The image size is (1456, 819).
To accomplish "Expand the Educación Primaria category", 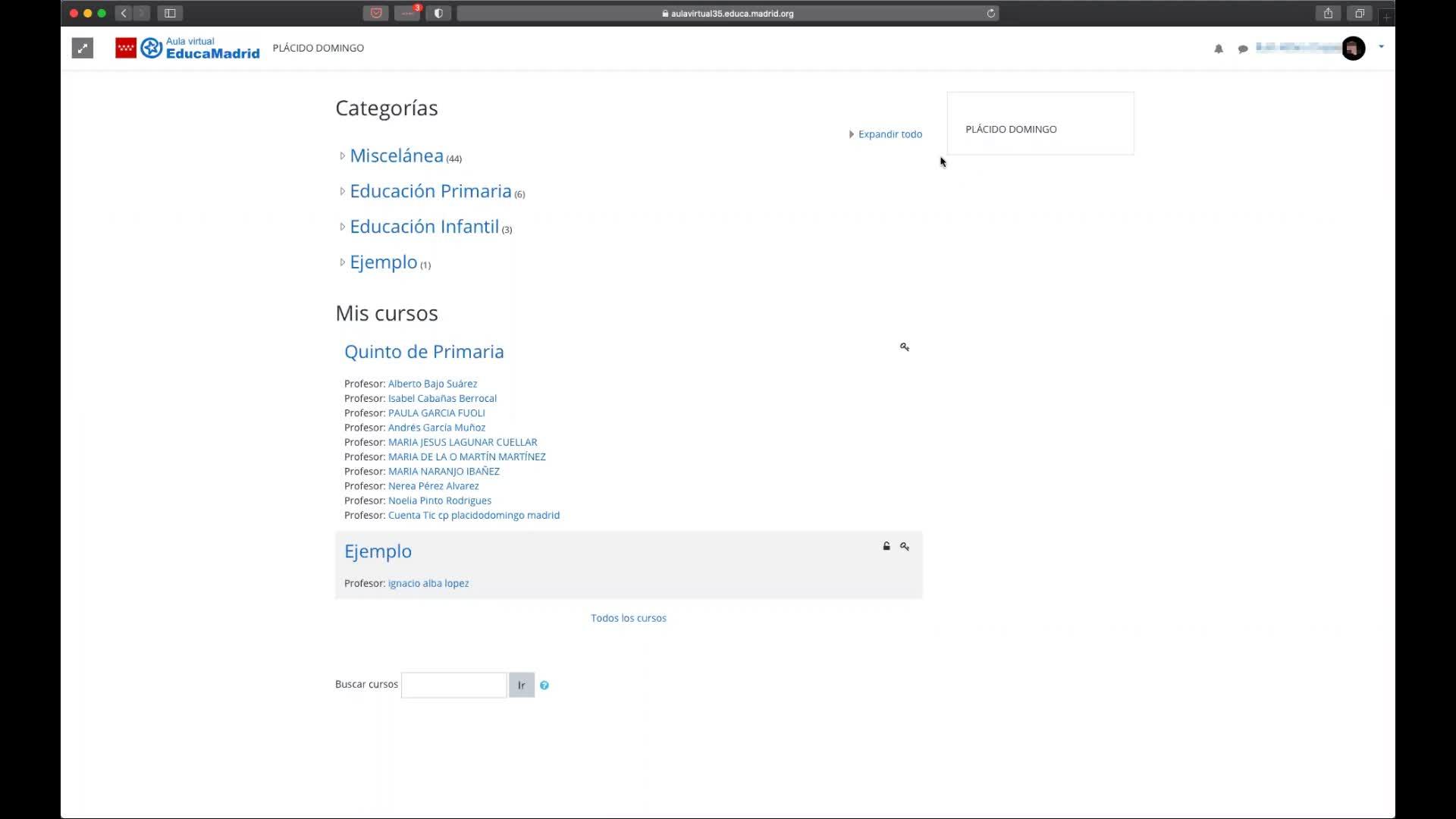I will pyautogui.click(x=342, y=192).
